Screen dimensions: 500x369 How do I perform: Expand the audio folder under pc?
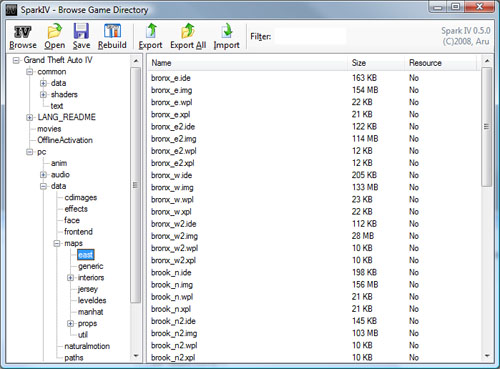coord(43,175)
